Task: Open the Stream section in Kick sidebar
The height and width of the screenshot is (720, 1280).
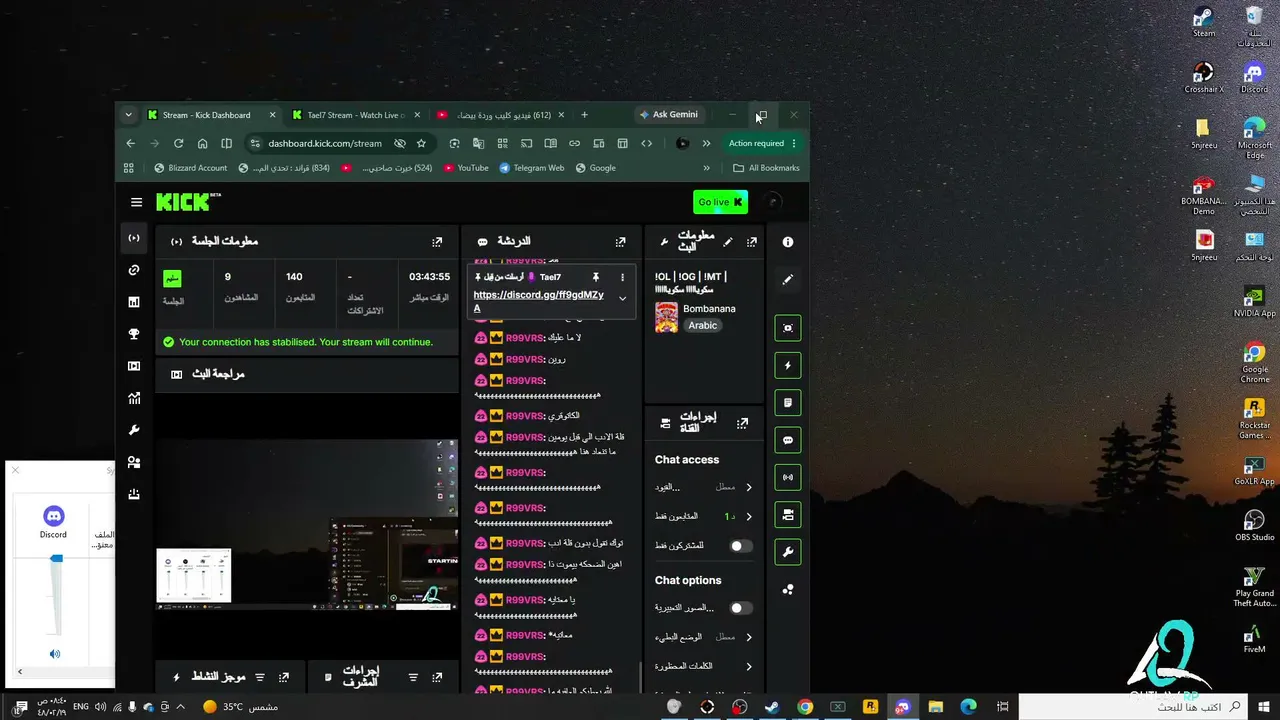Action: point(134,238)
